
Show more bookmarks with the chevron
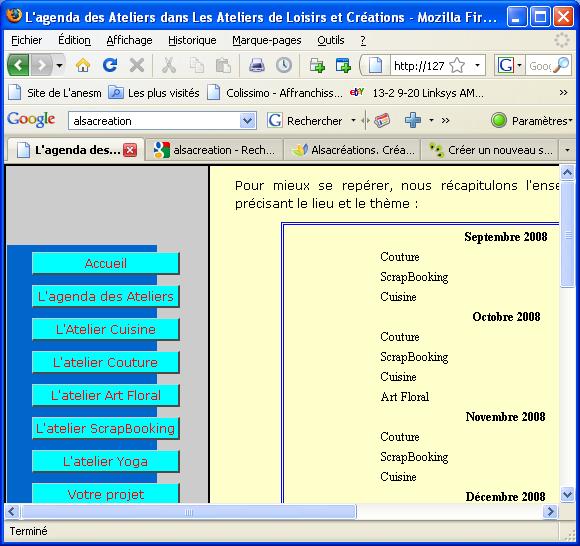point(563,92)
